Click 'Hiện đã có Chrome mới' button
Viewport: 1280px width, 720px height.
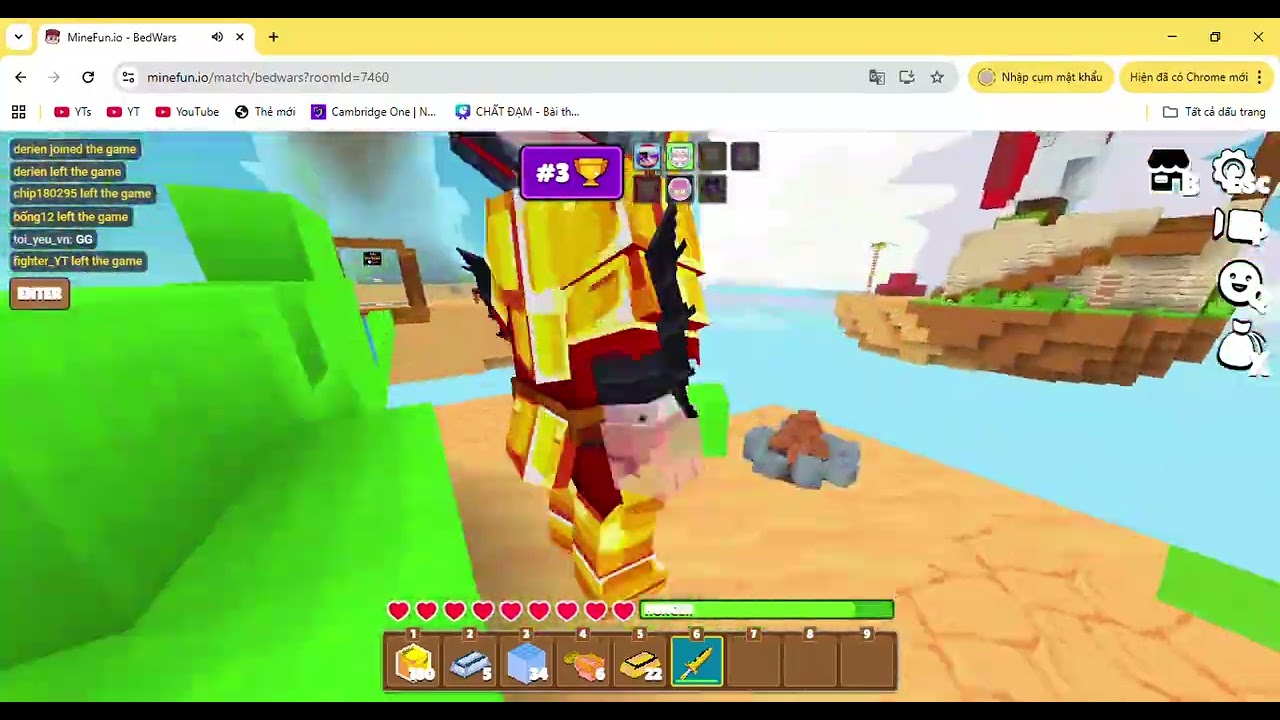coord(1188,77)
